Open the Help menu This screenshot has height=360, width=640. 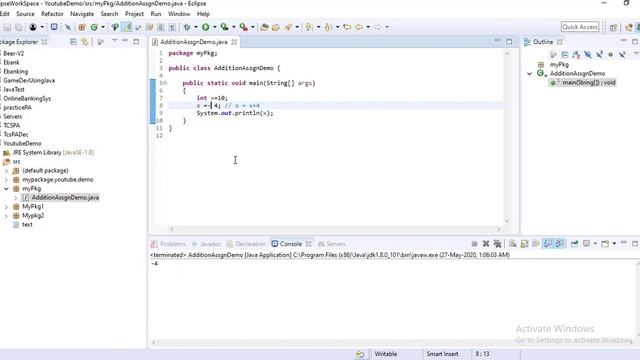(x=203, y=14)
